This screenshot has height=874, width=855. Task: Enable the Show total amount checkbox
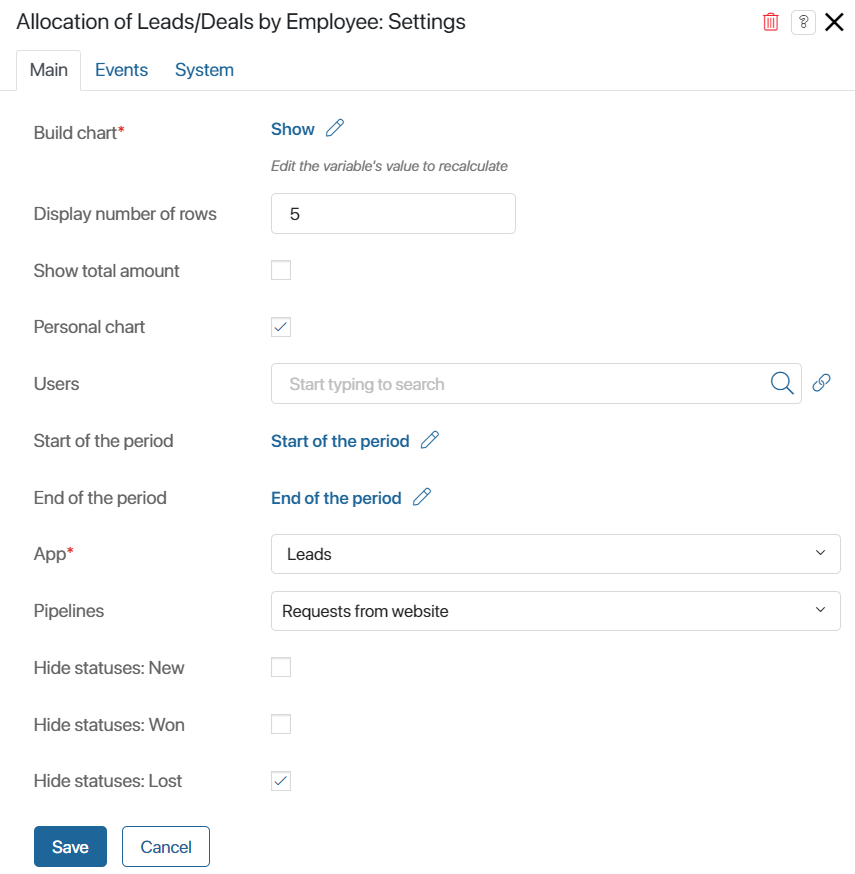pyautogui.click(x=281, y=270)
